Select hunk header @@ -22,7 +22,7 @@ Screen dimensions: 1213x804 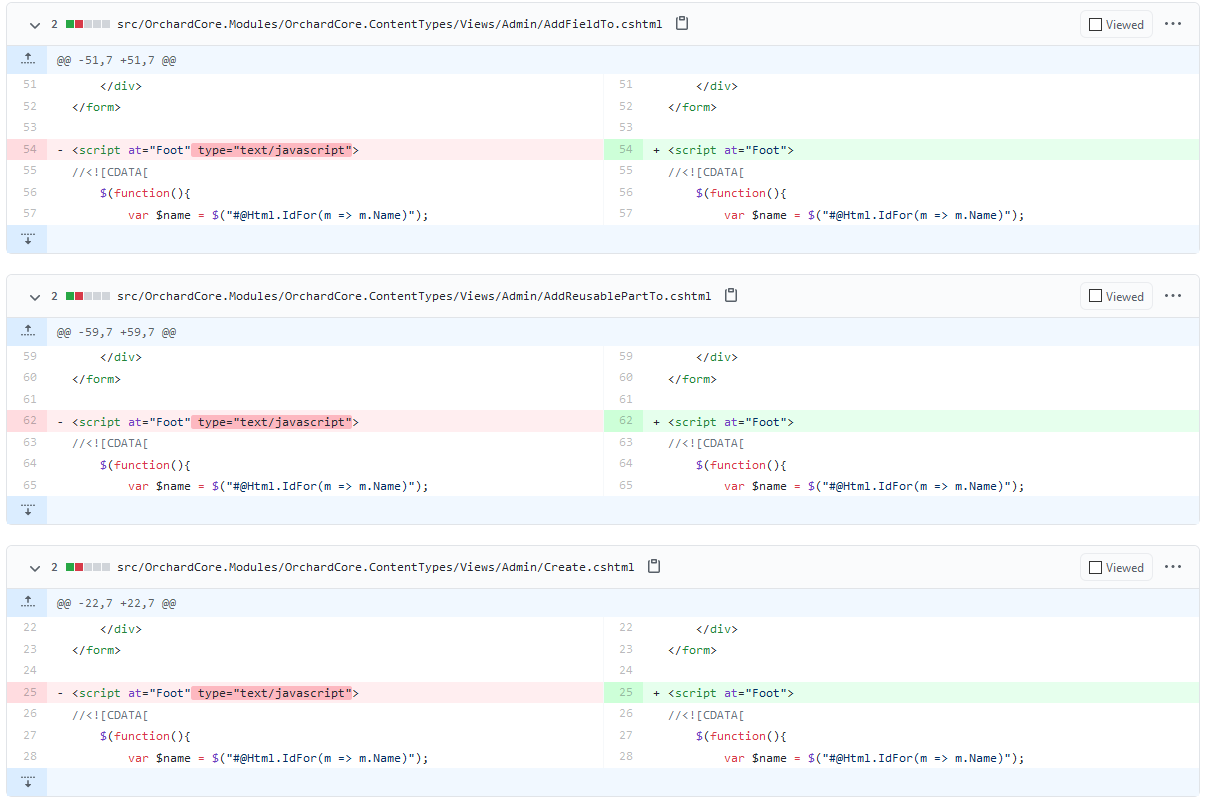116,604
